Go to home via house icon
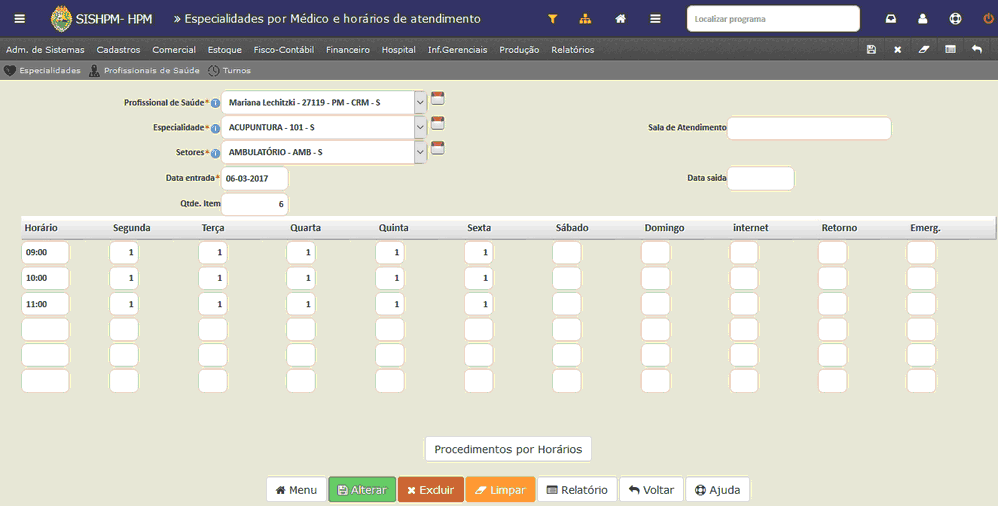The width and height of the screenshot is (998, 506). [620, 19]
